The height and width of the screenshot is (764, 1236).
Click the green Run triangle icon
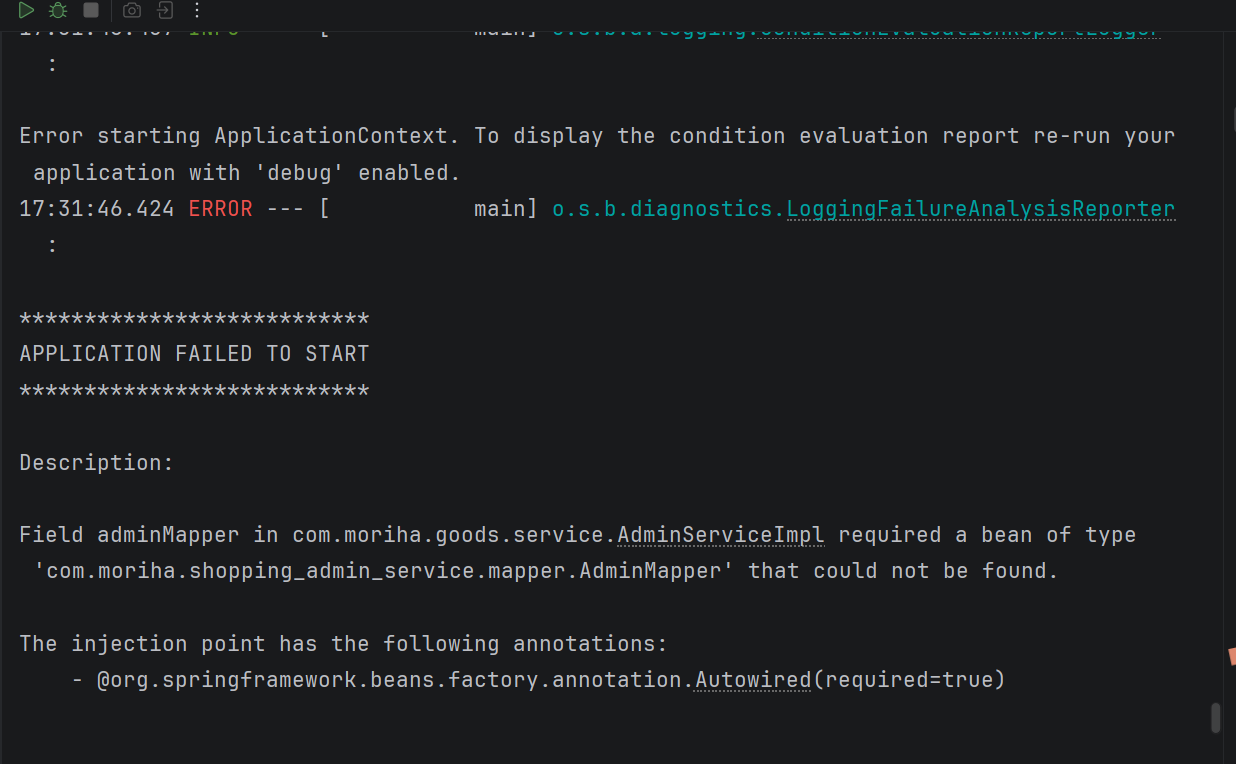[x=26, y=10]
